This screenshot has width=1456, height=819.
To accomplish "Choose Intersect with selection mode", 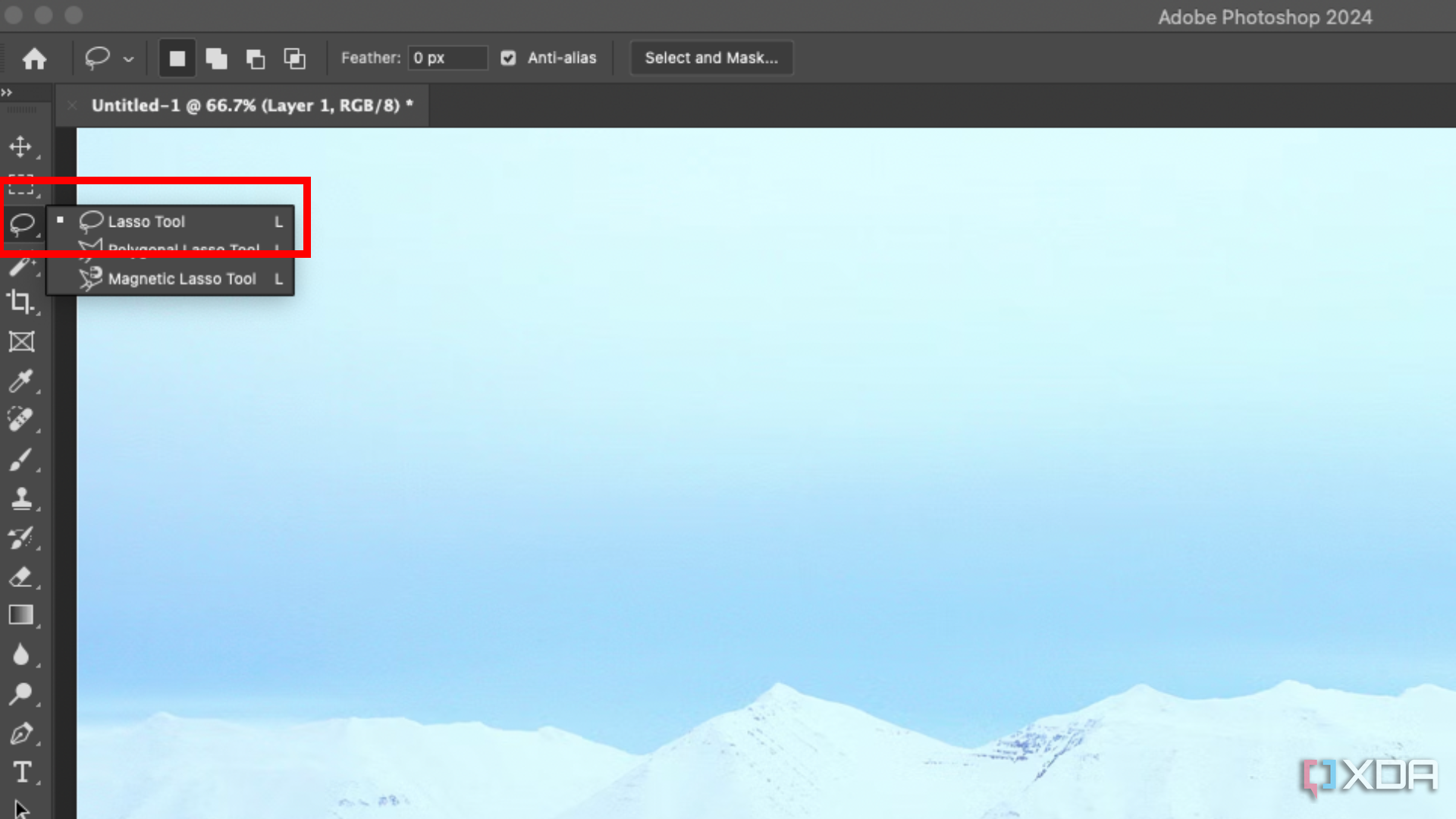I will [295, 58].
